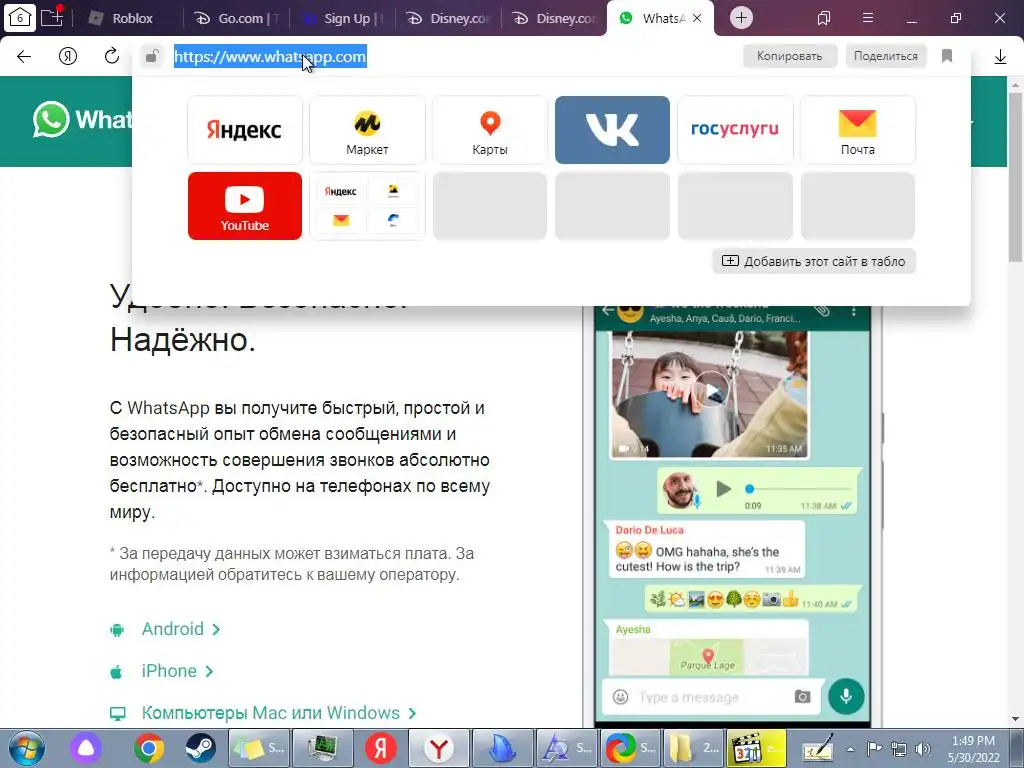1024x768 pixels.
Task: Open the Yandex tile in the tableau
Action: pos(245,130)
